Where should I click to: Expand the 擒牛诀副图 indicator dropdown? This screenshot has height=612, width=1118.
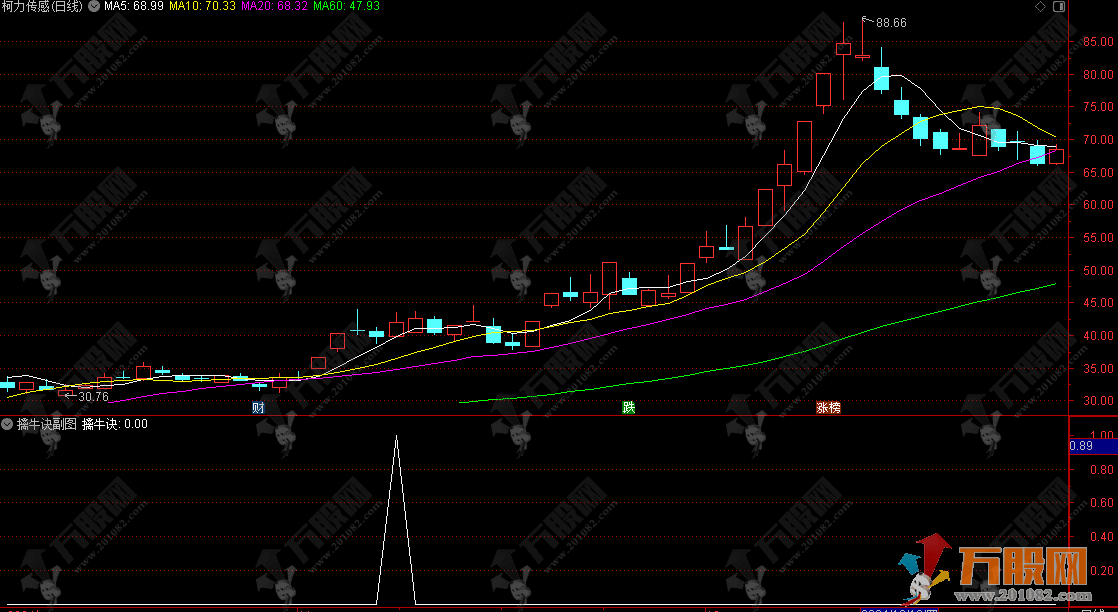coord(7,424)
